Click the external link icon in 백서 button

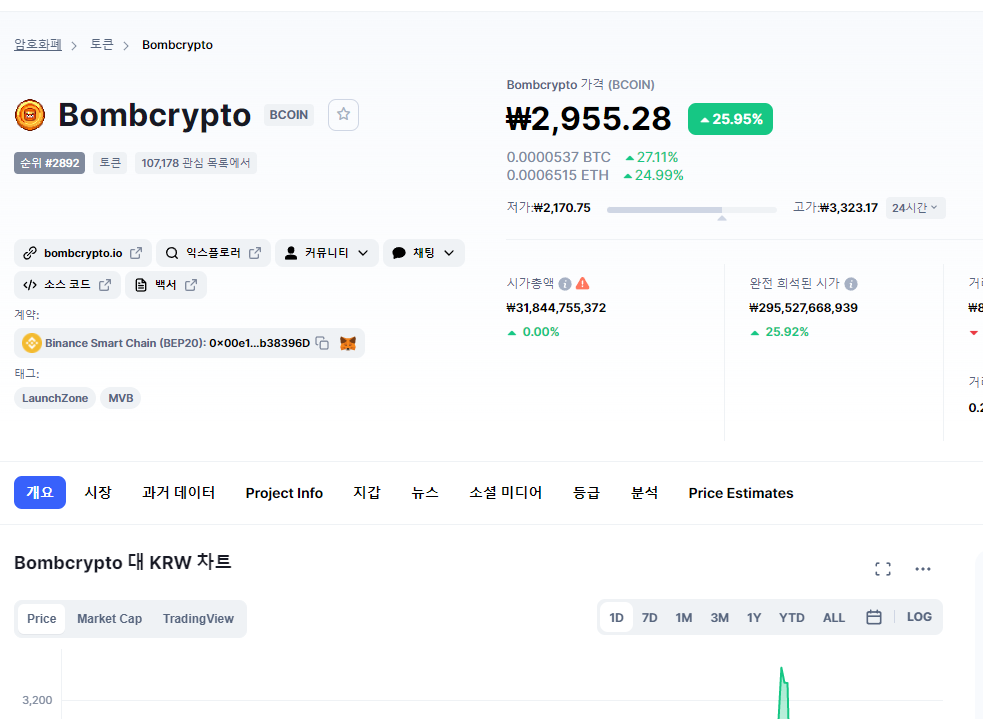point(191,285)
